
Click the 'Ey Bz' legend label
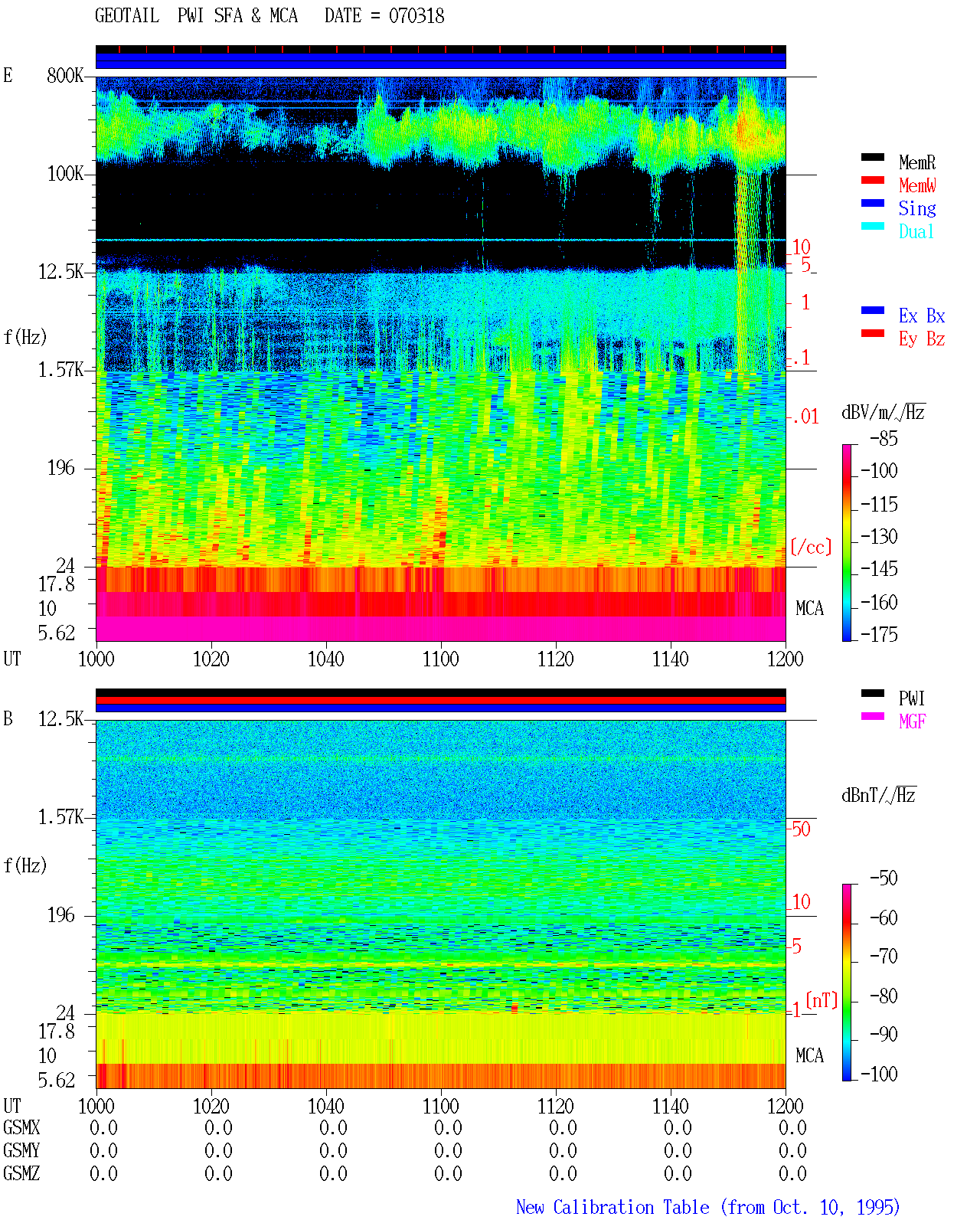tap(922, 339)
